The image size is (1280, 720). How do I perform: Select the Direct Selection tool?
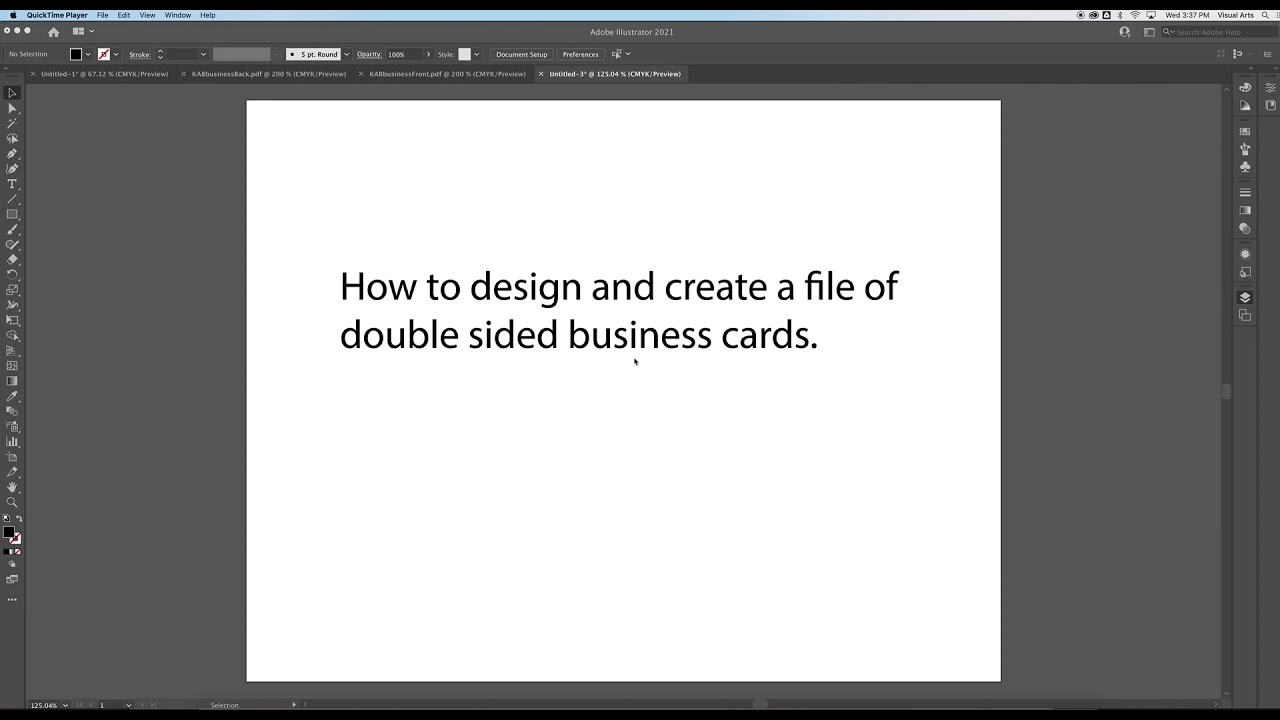click(x=12, y=108)
